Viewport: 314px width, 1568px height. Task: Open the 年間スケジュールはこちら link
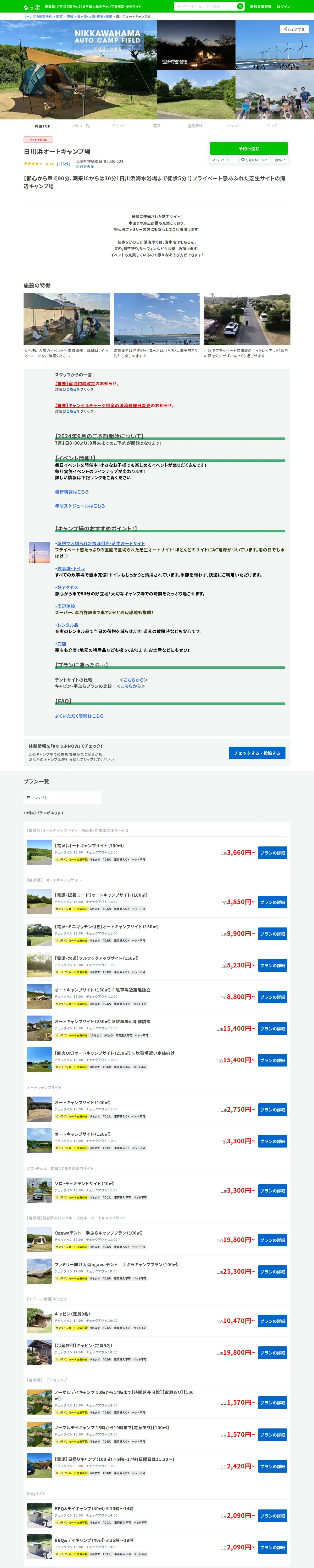[80, 506]
